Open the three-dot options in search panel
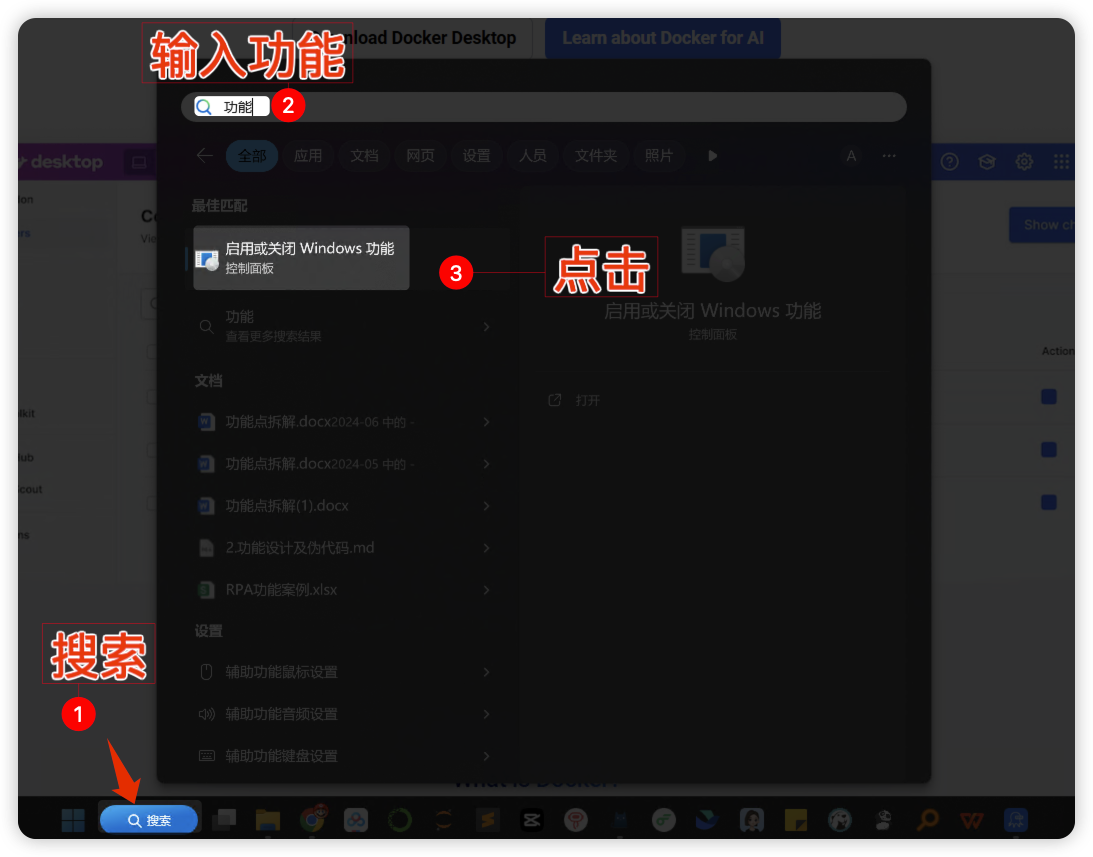1093x857 pixels. pyautogui.click(x=889, y=156)
